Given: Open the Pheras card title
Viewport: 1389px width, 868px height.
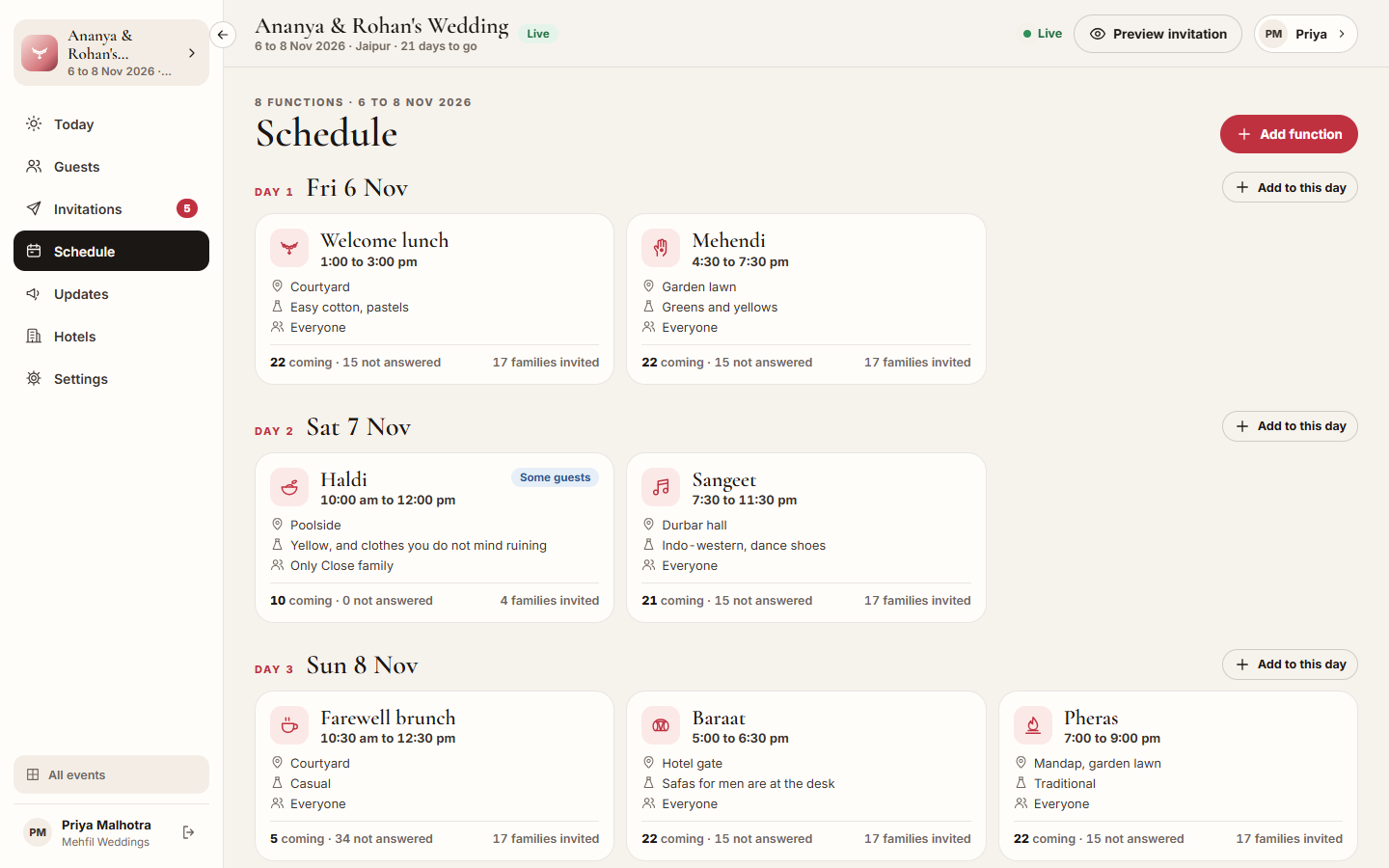Looking at the screenshot, I should [x=1091, y=718].
